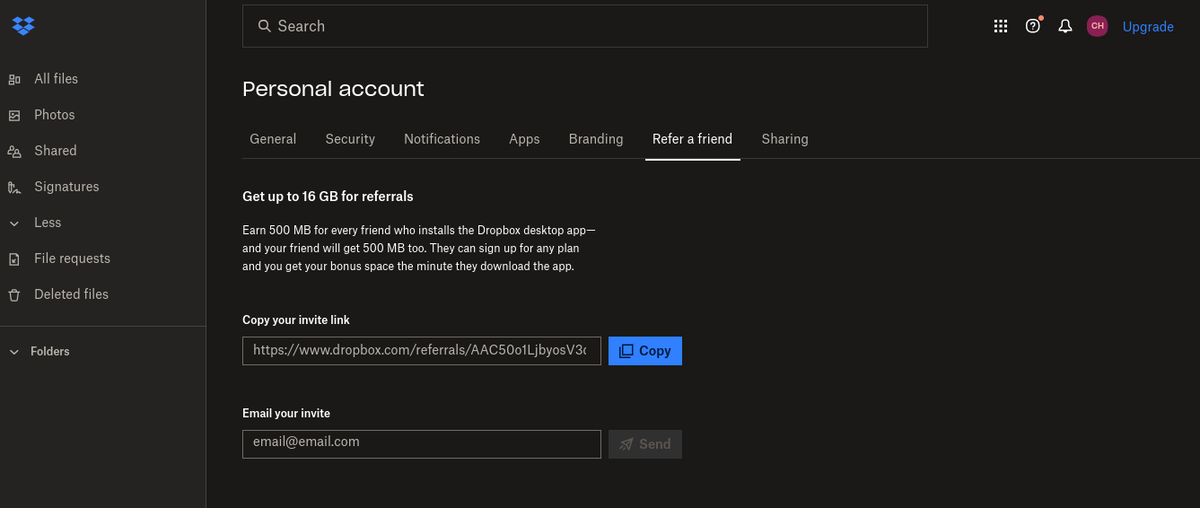This screenshot has width=1200, height=508.
Task: Click the Upgrade link
Action: (1148, 27)
